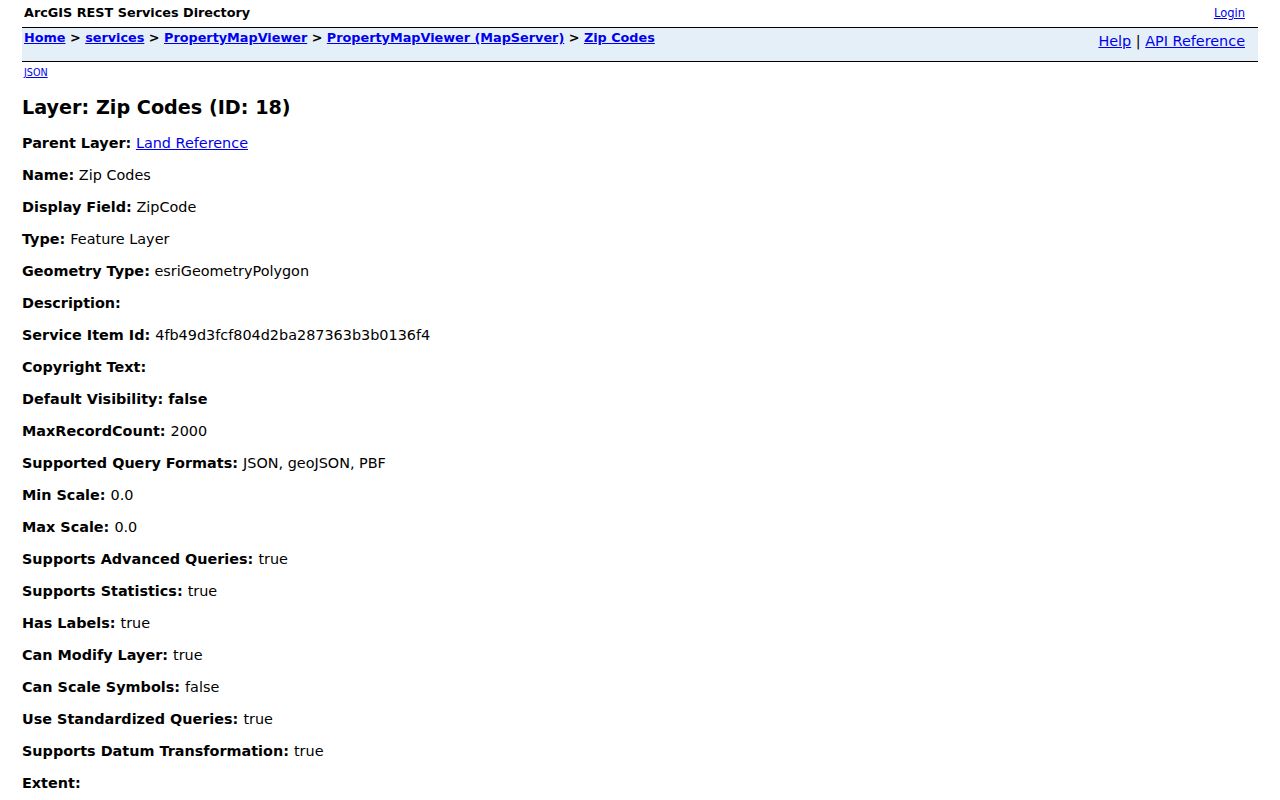This screenshot has height=800, width=1280.
Task: Click the ZipCode display field value
Action: tap(166, 207)
